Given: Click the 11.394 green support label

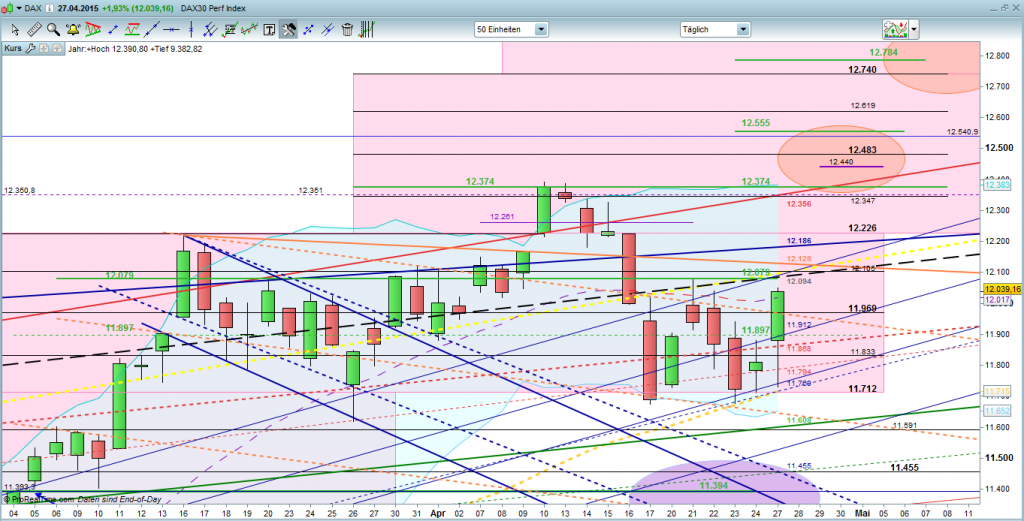Looking at the screenshot, I should pyautogui.click(x=714, y=486).
